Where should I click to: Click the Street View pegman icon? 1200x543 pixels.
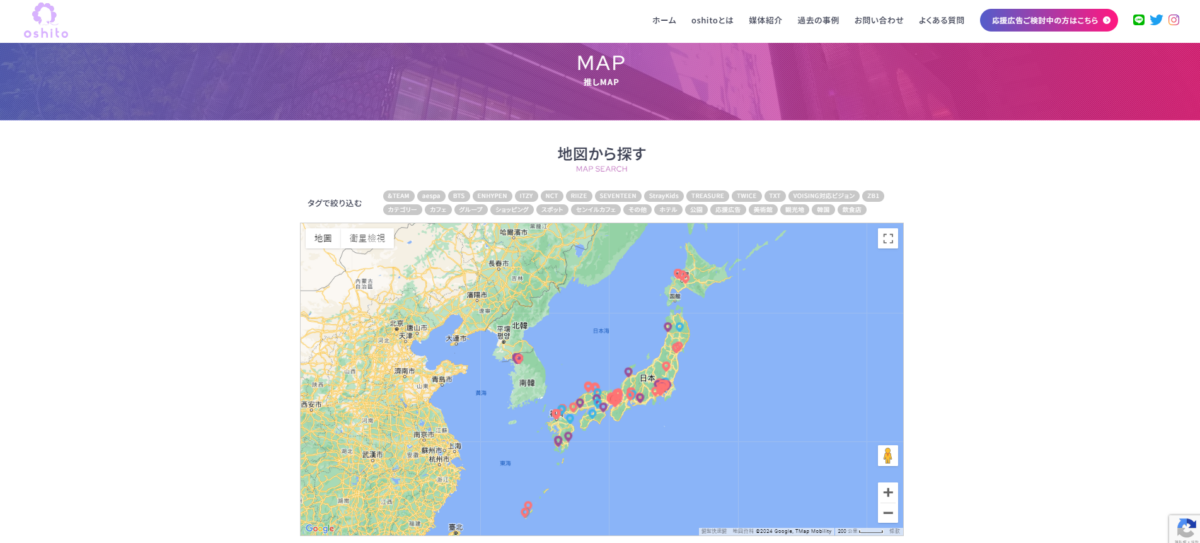pyautogui.click(x=887, y=456)
